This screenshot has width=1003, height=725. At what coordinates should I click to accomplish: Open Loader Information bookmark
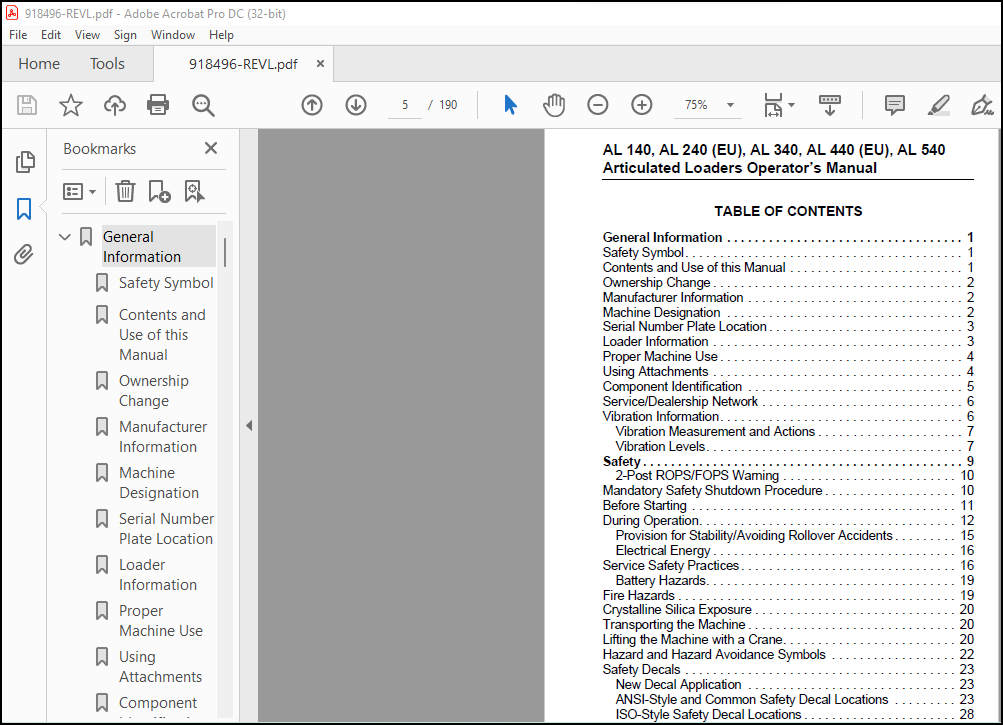click(157, 575)
